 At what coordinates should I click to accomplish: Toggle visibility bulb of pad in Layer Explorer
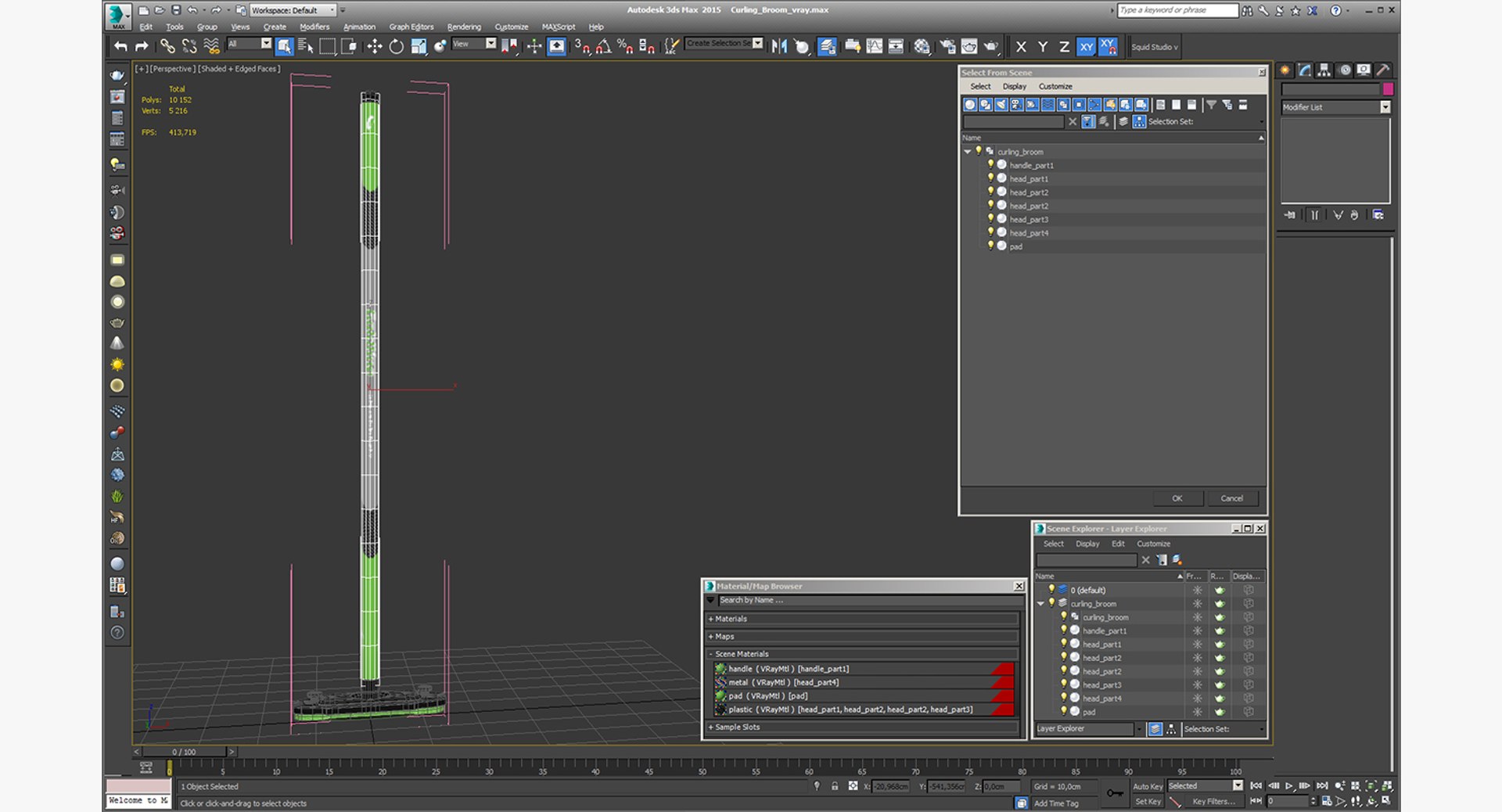tap(1064, 711)
